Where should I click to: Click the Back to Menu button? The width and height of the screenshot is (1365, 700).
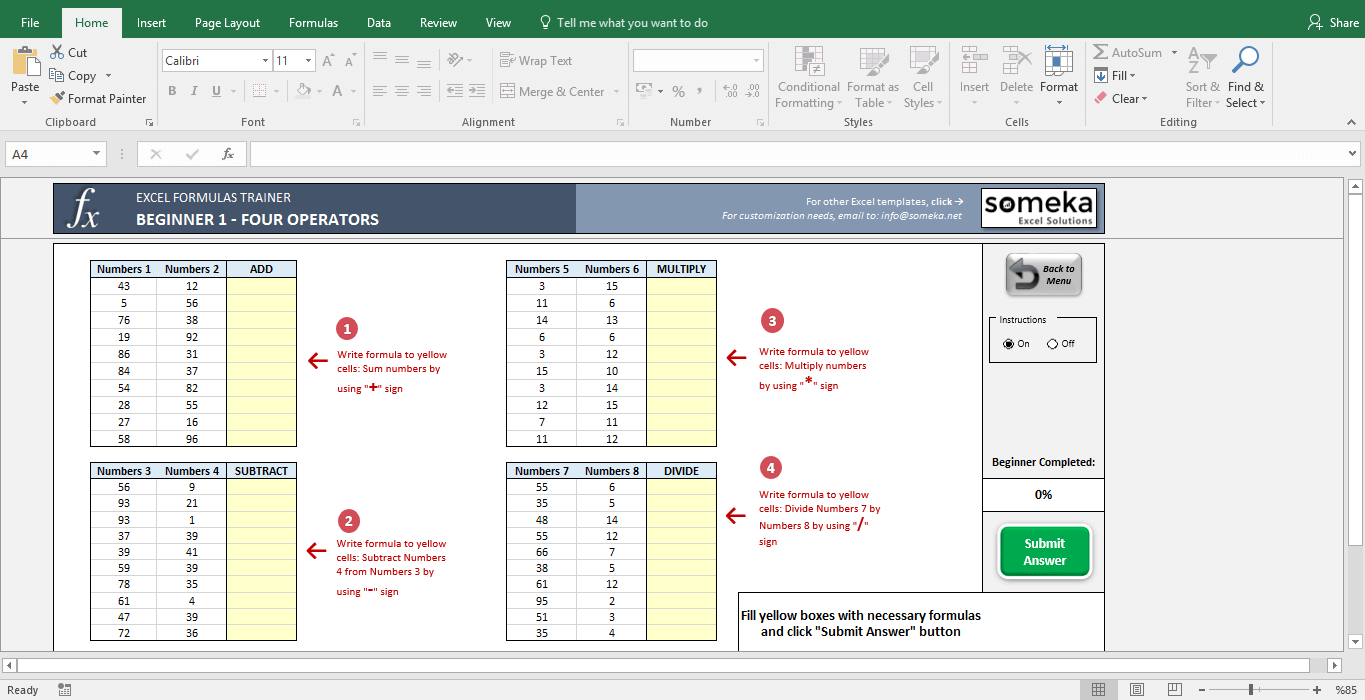(1044, 275)
